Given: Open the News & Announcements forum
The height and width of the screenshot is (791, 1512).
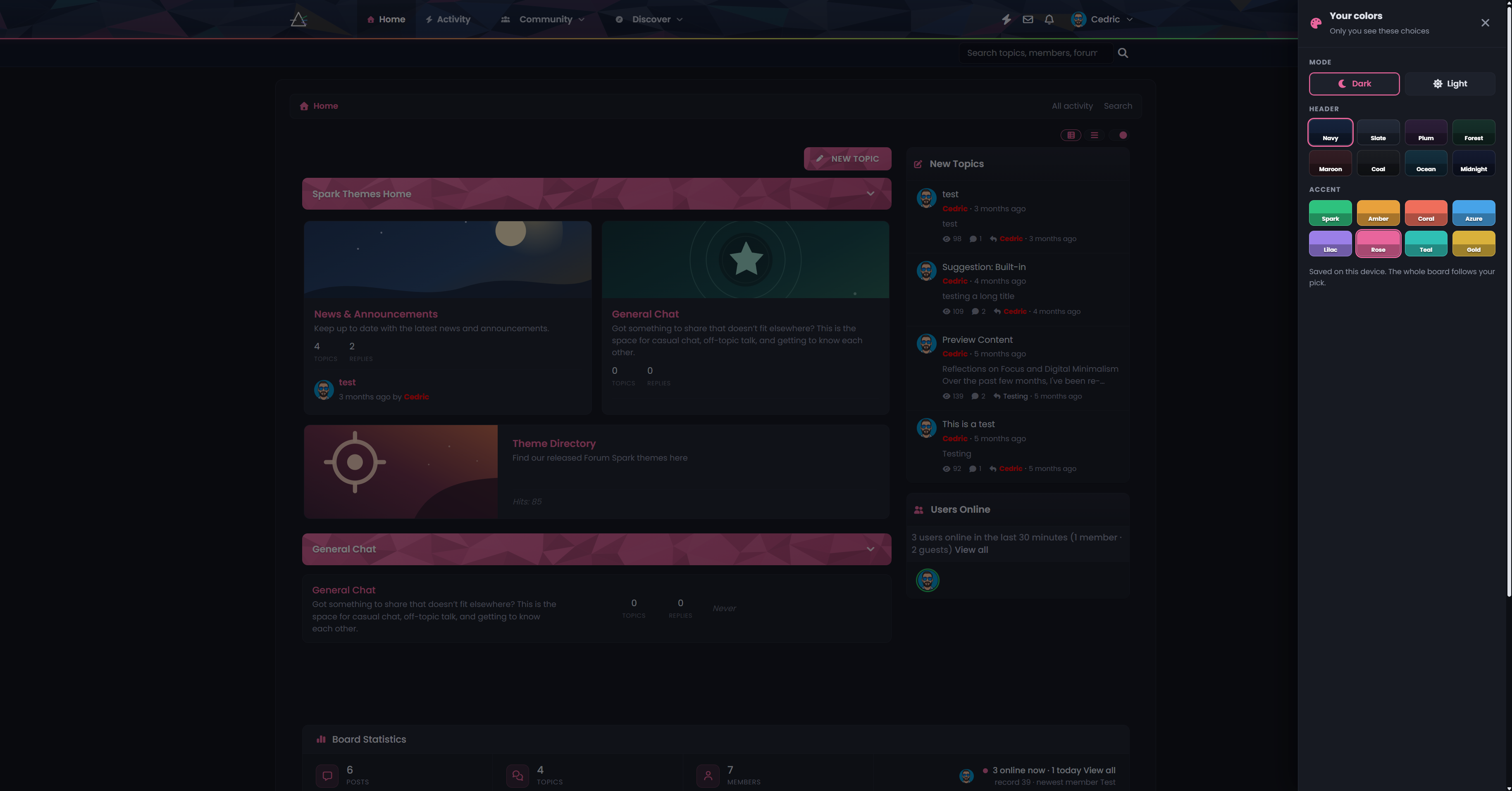Looking at the screenshot, I should 376,314.
